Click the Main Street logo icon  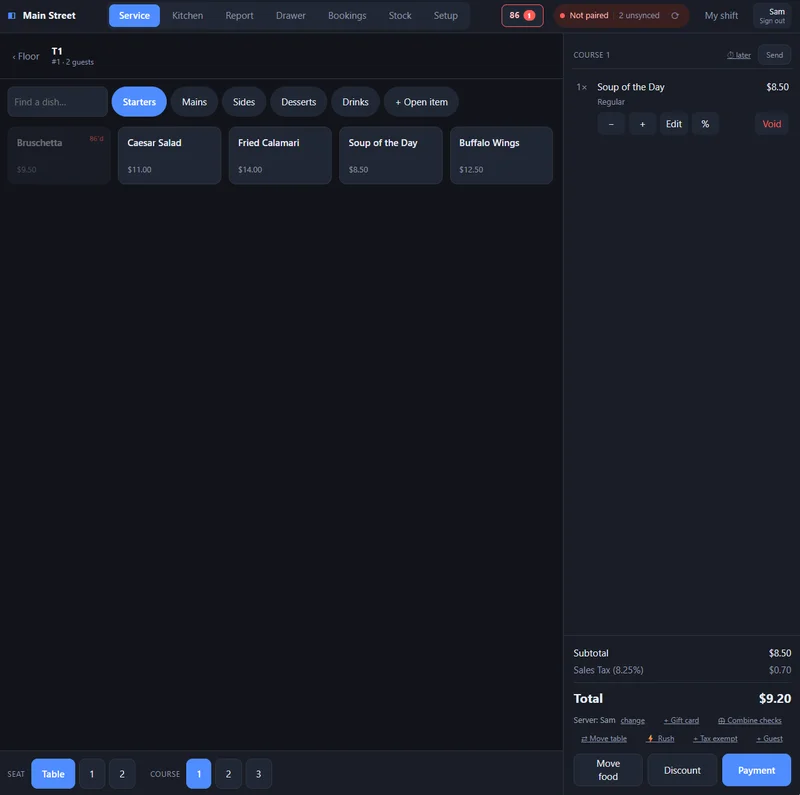pos(12,16)
